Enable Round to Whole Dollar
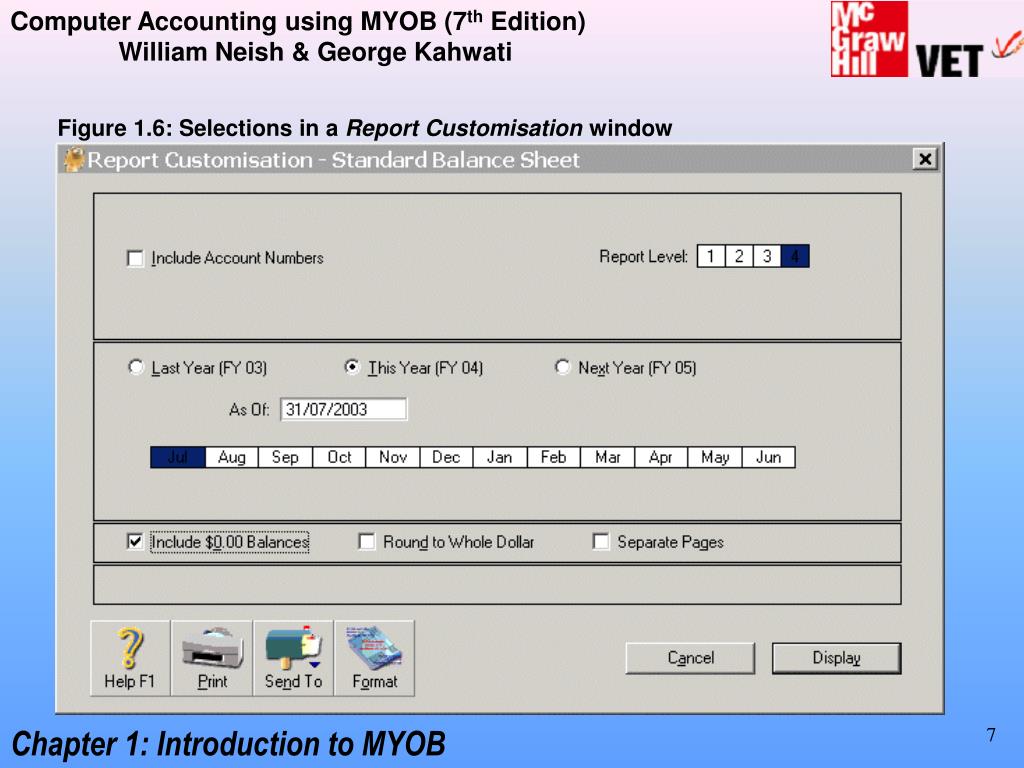 (x=367, y=542)
